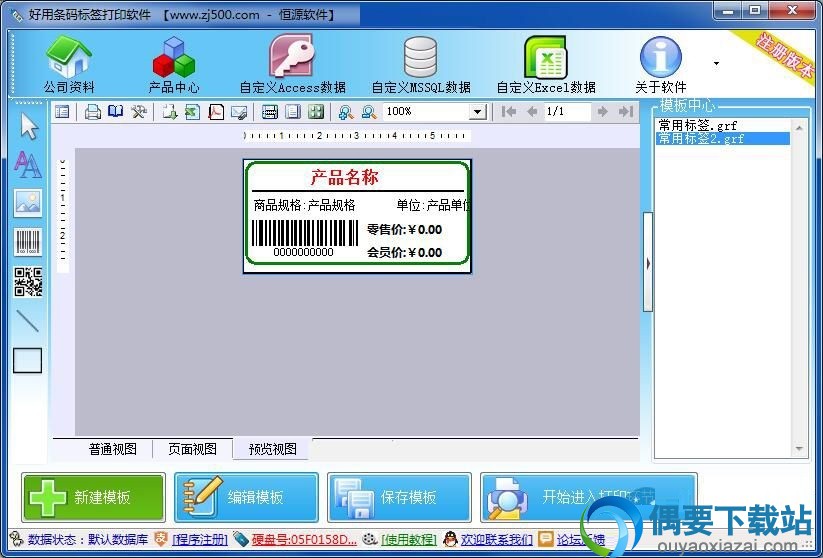Go to previous page arrow

[x=532, y=111]
